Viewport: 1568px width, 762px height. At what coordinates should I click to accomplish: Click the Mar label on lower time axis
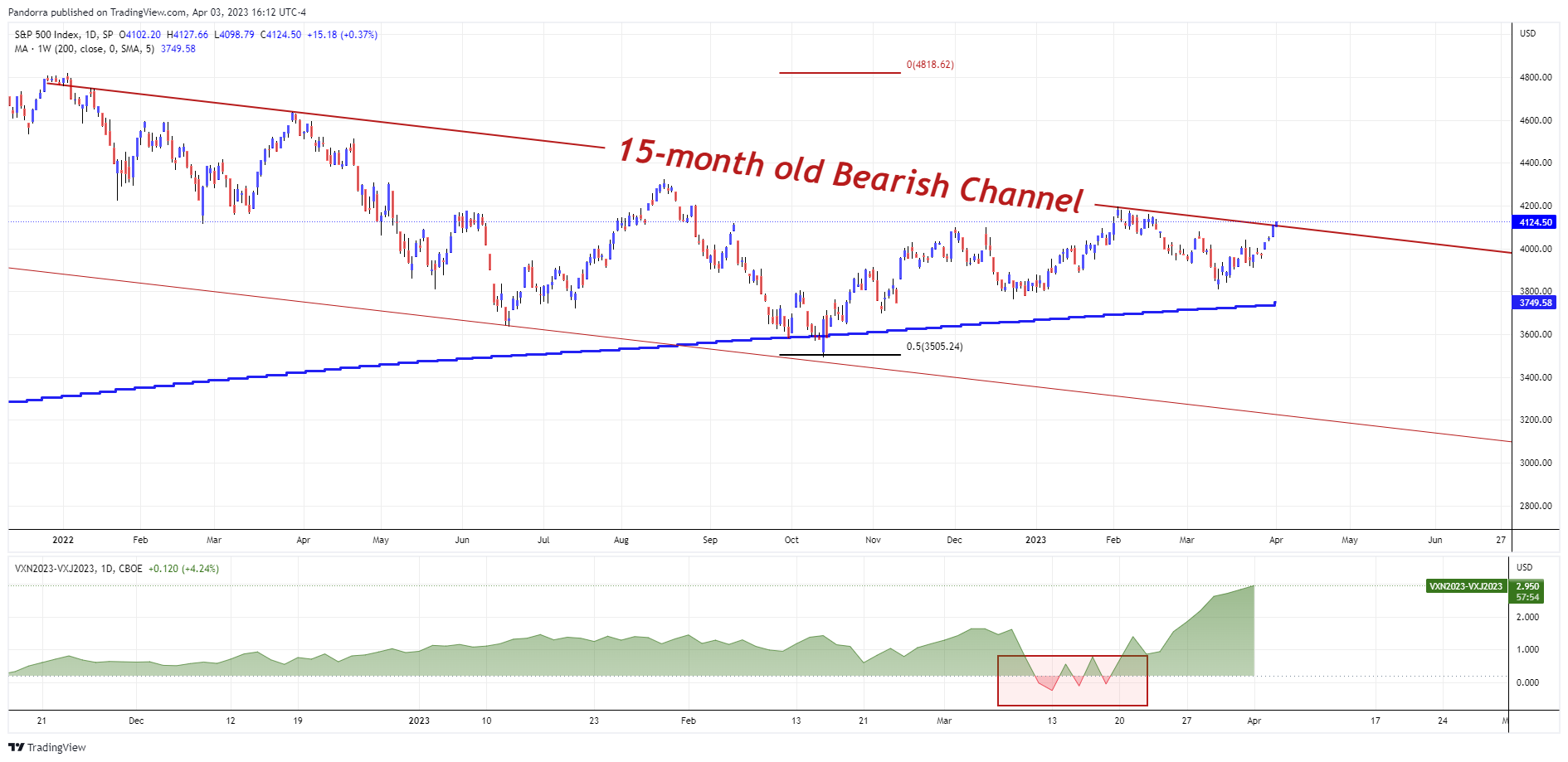pos(944,721)
